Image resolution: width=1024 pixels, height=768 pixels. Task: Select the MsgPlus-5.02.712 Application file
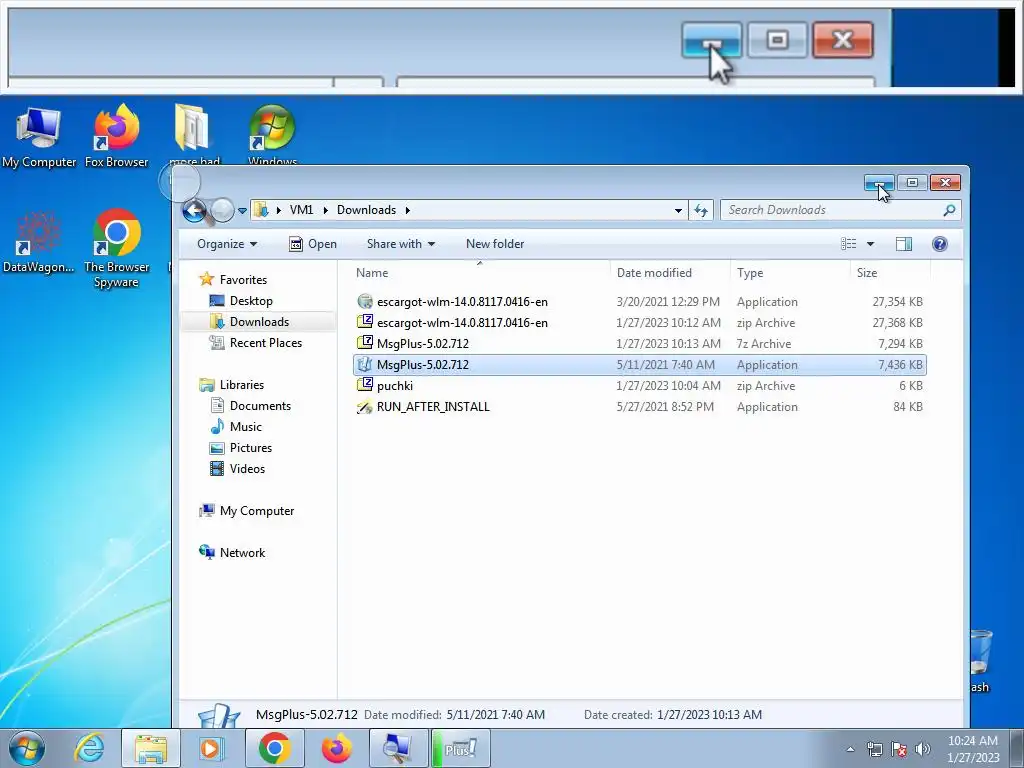[x=639, y=364]
